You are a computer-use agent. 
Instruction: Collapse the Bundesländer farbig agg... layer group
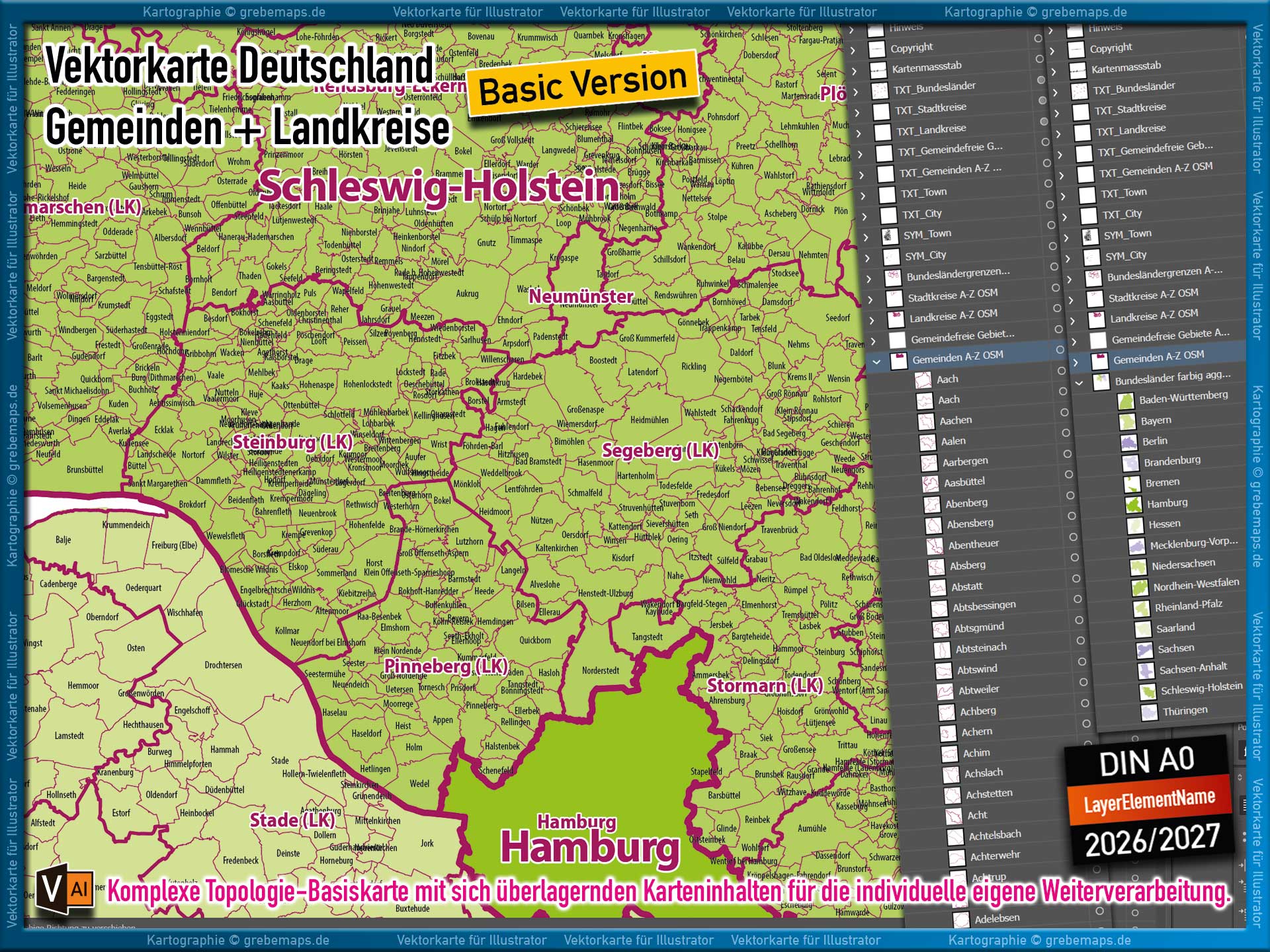tap(1079, 383)
